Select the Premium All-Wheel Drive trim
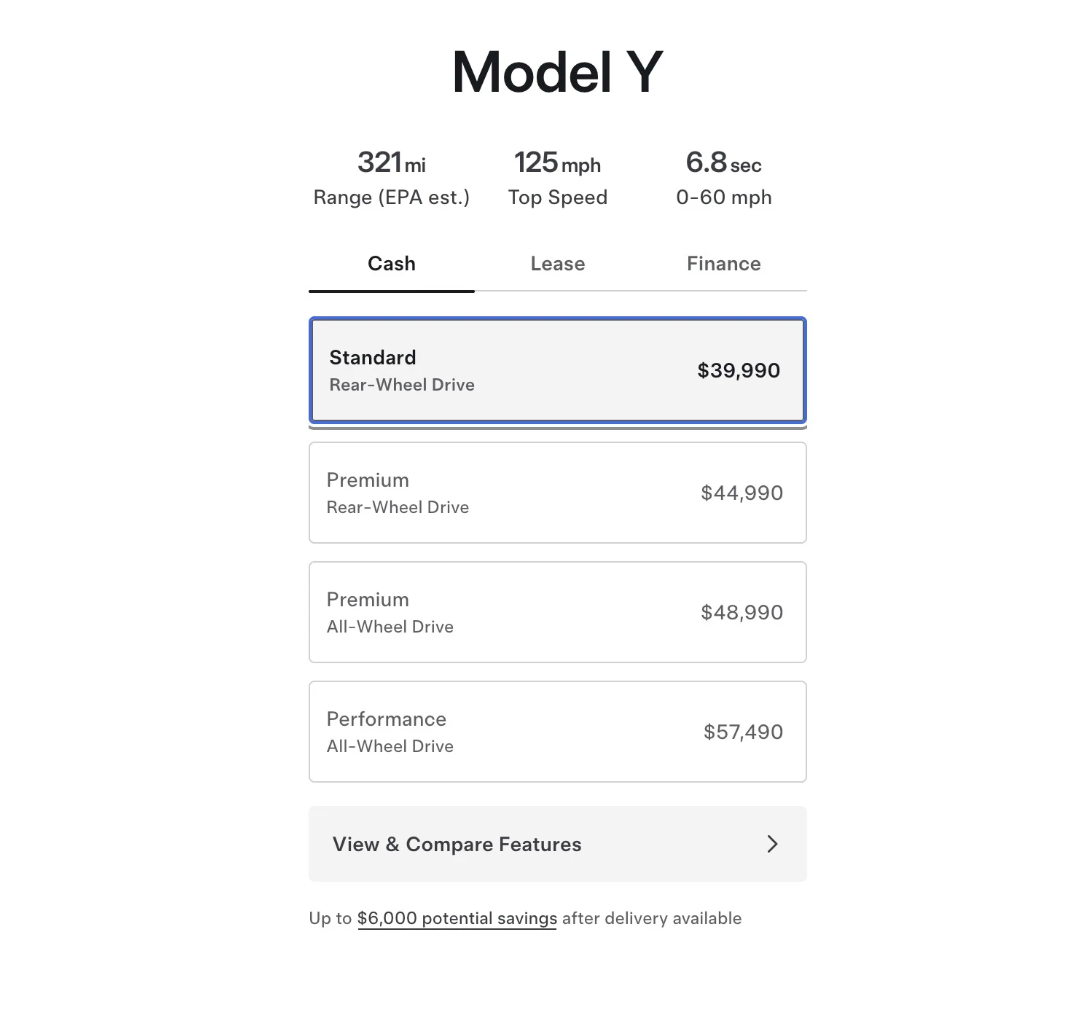The width and height of the screenshot is (1080, 1010). [556, 612]
